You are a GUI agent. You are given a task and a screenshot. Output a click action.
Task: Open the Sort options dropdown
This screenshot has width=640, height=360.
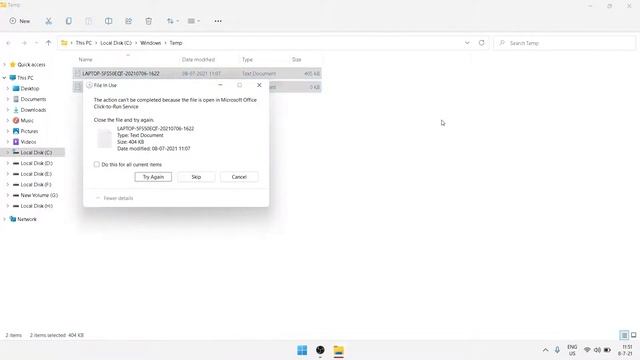pyautogui.click(x=173, y=21)
